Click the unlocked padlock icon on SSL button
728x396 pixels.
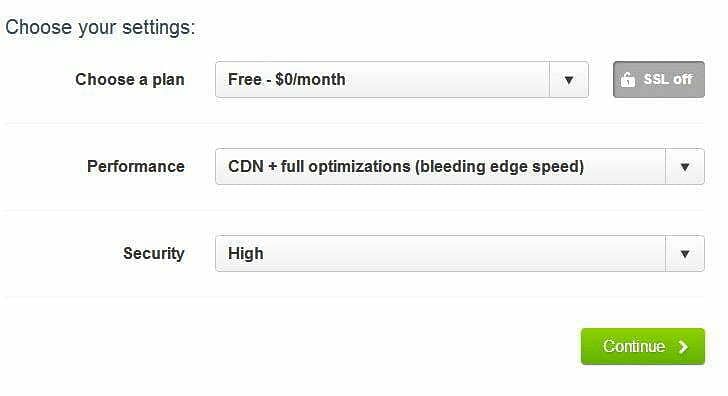point(628,79)
